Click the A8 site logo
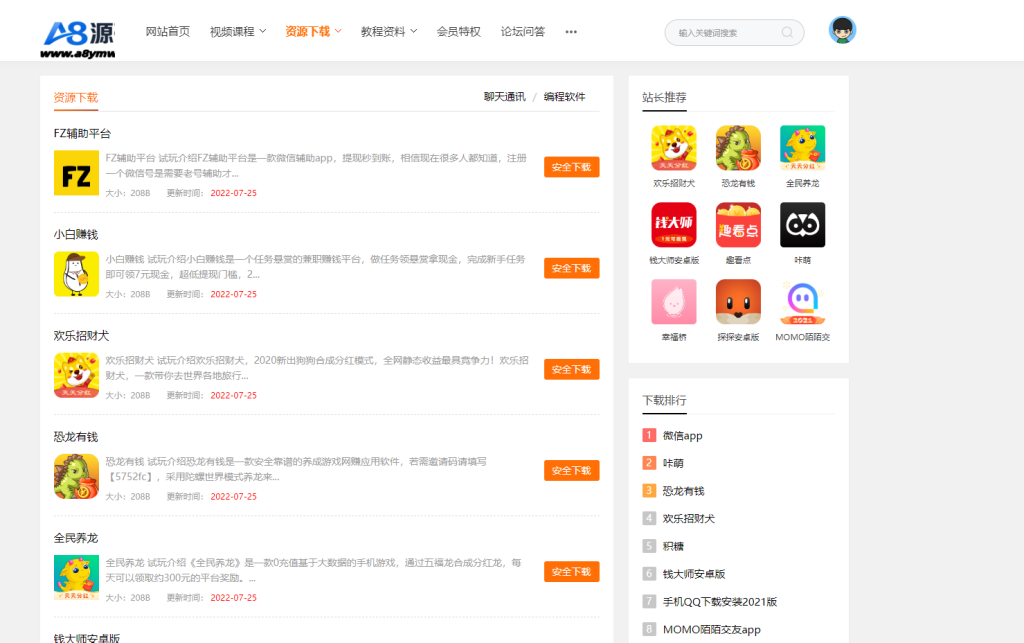Viewport: 1024px width, 643px height. coord(78,39)
